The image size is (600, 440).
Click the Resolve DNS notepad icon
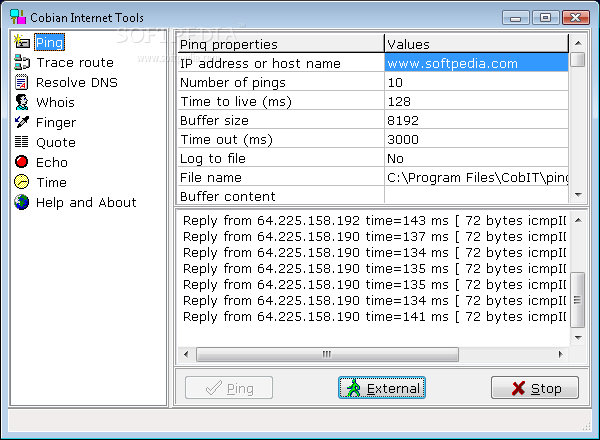pos(22,82)
